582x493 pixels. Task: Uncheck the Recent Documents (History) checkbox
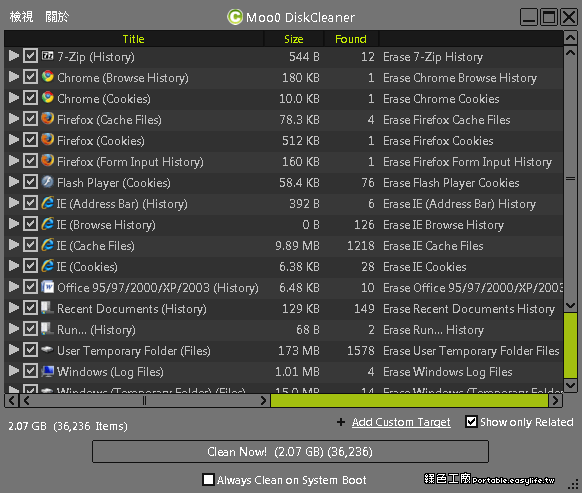[x=30, y=308]
